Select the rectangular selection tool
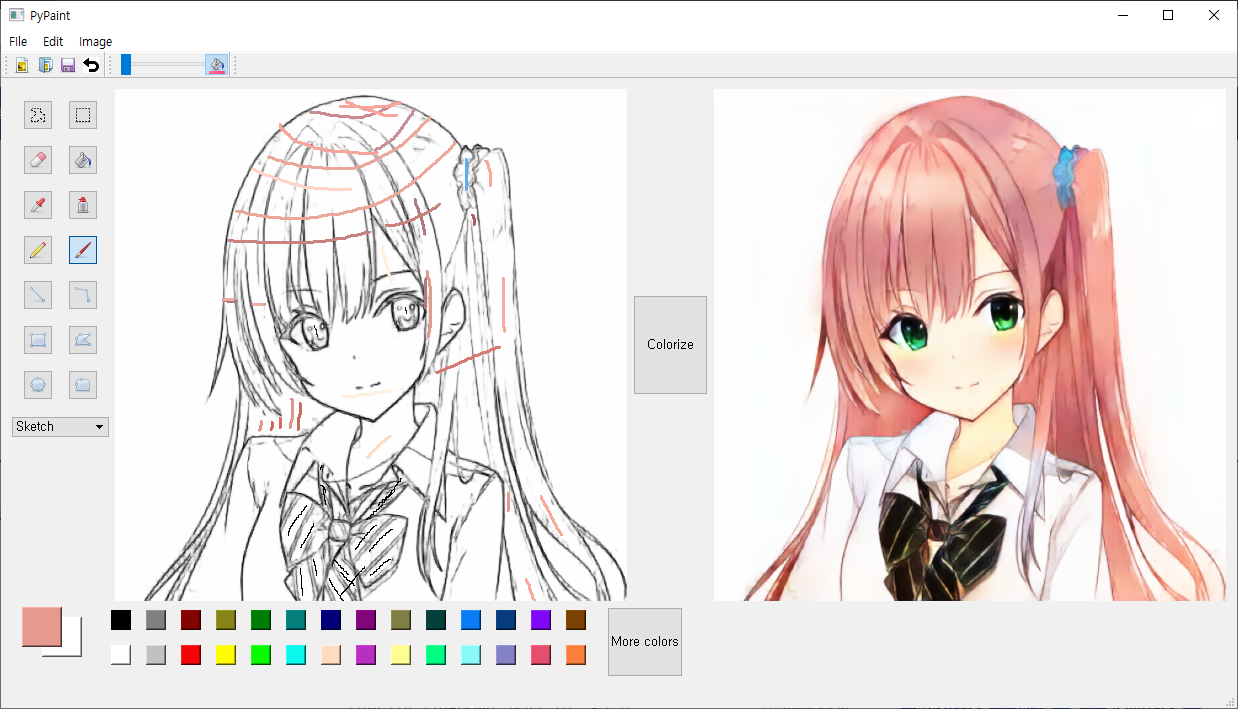This screenshot has width=1238, height=709. coord(83,115)
